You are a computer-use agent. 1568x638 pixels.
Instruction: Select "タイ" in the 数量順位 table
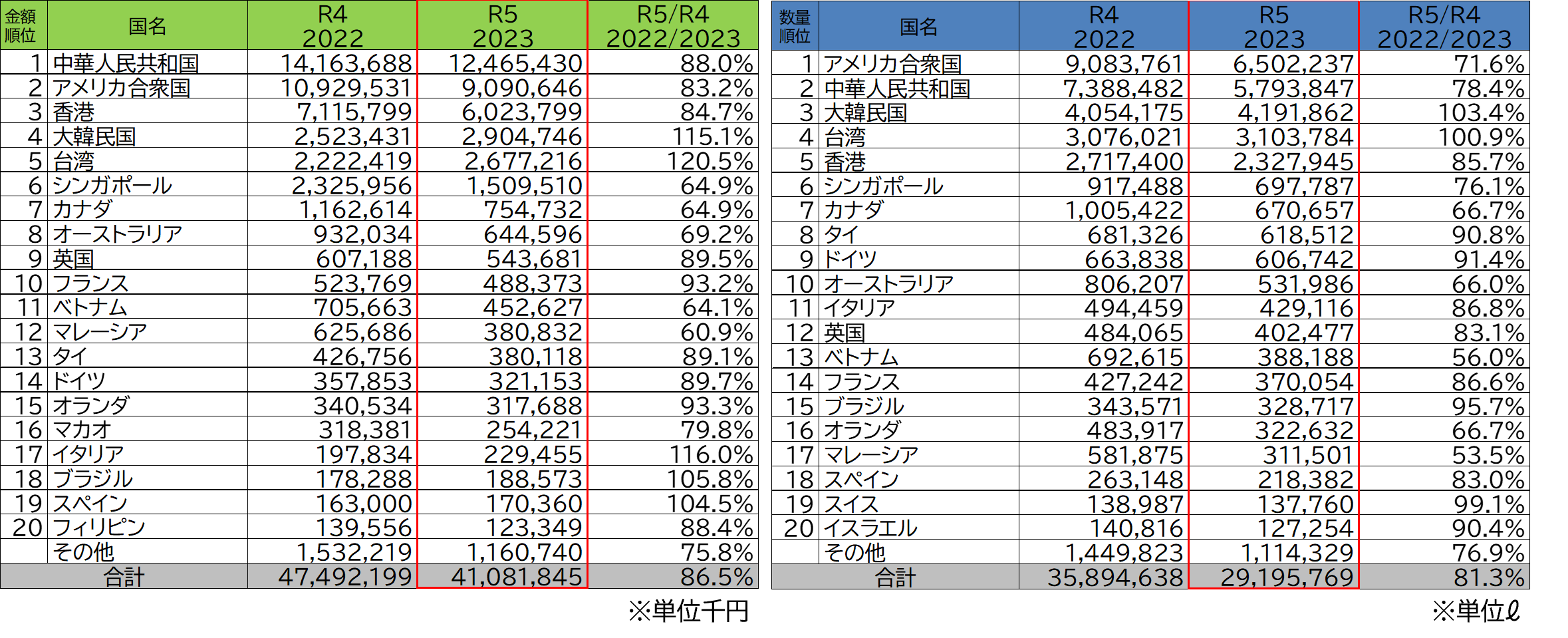point(919,234)
